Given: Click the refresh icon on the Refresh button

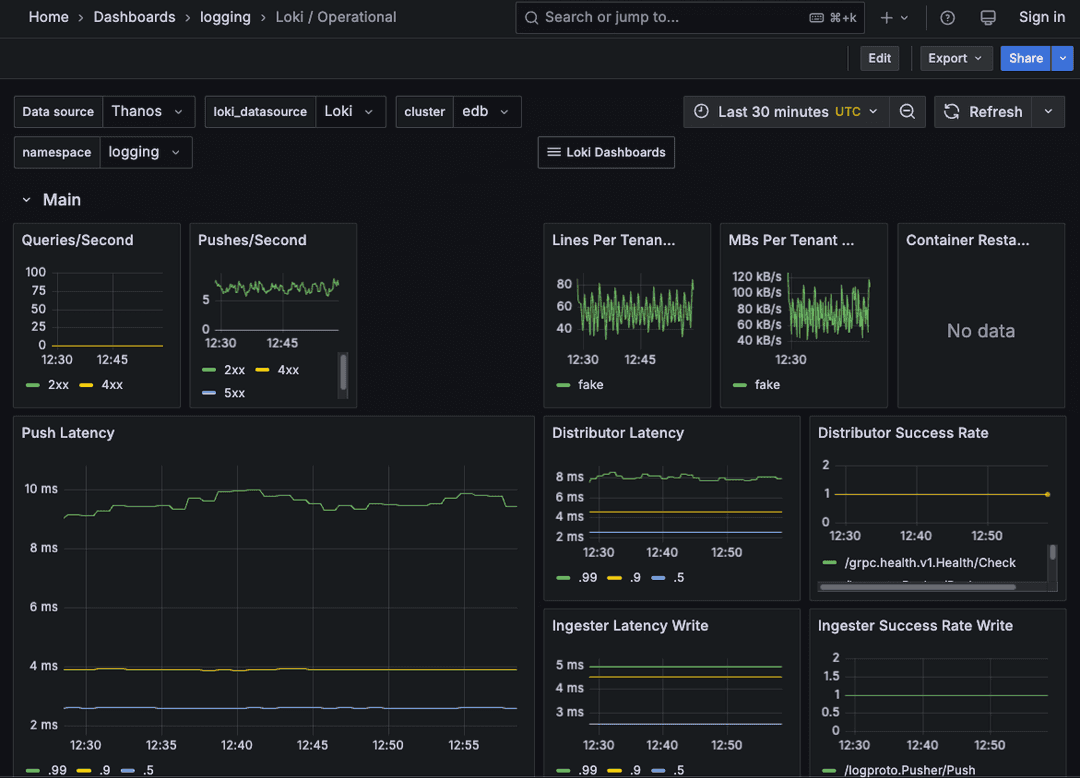Looking at the screenshot, I should 951,112.
